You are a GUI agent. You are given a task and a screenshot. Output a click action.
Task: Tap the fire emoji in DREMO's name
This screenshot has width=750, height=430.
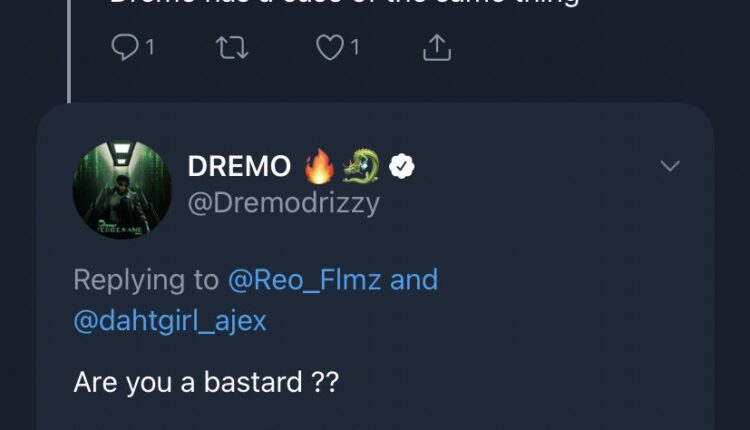point(320,167)
